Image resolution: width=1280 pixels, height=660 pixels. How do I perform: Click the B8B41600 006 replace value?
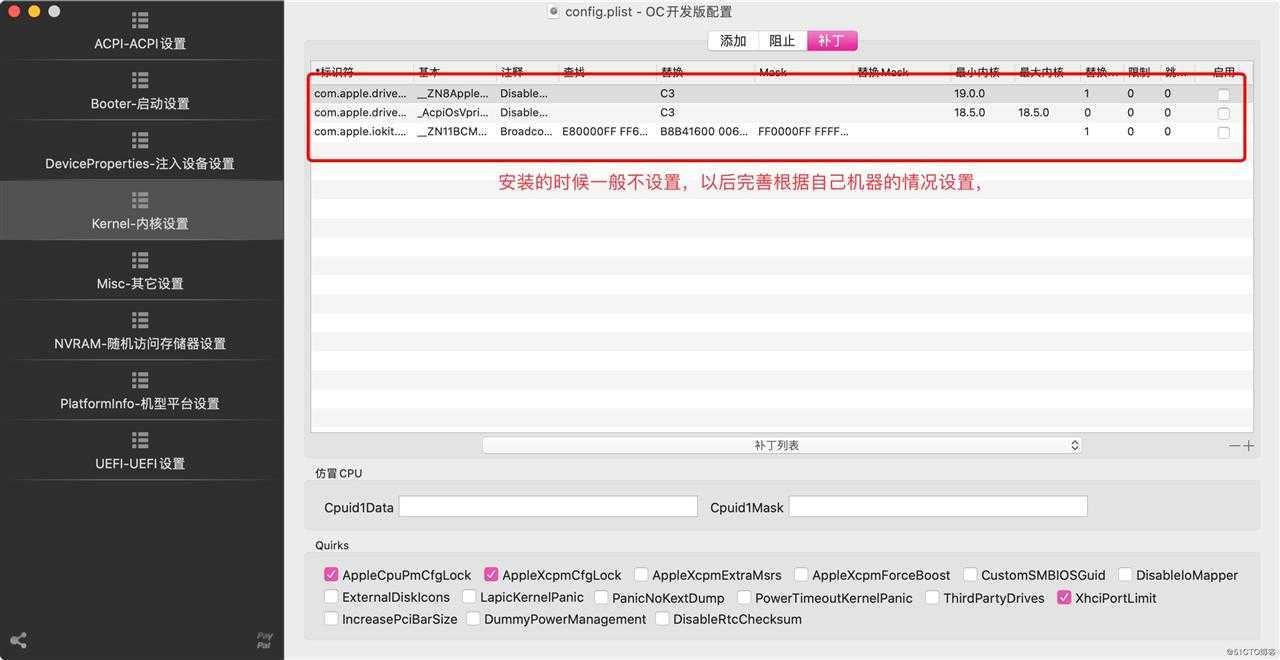704,132
